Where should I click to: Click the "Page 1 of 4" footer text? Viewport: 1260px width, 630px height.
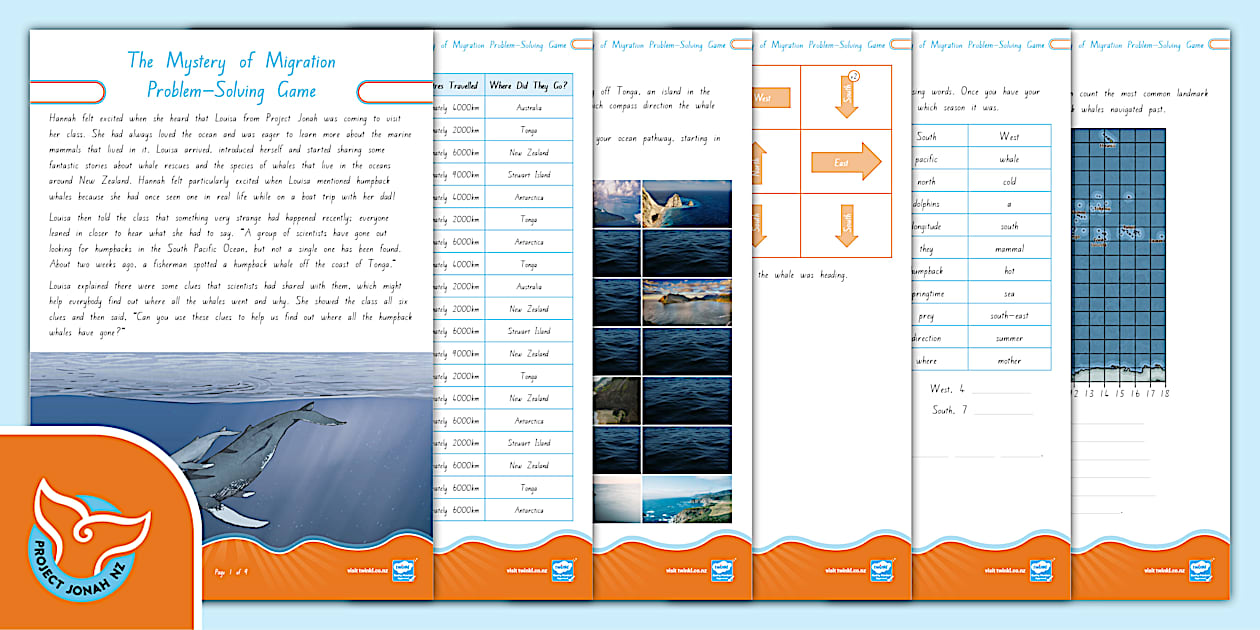pos(236,572)
